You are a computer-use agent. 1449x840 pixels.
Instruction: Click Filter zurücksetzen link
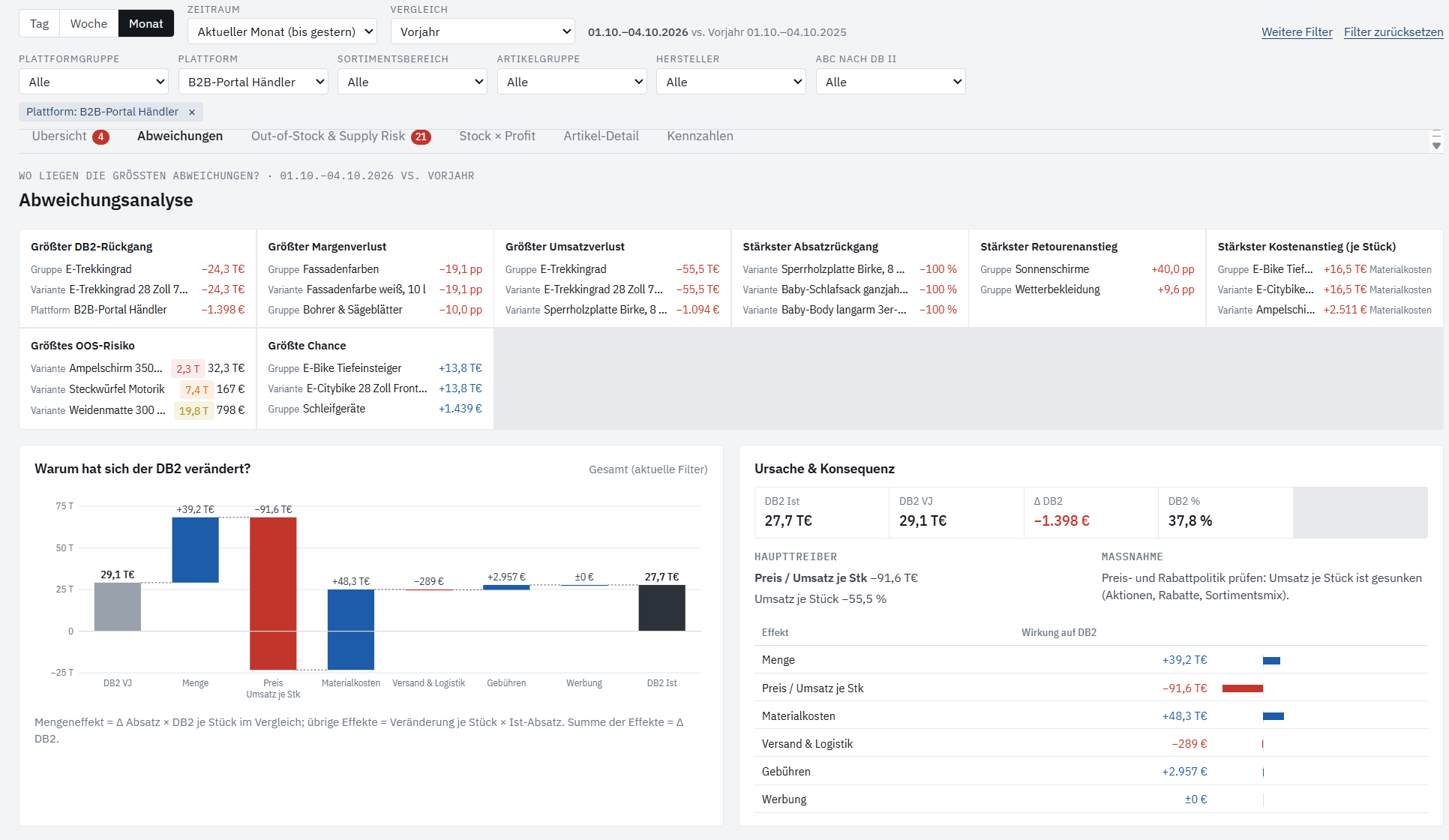coord(1393,31)
